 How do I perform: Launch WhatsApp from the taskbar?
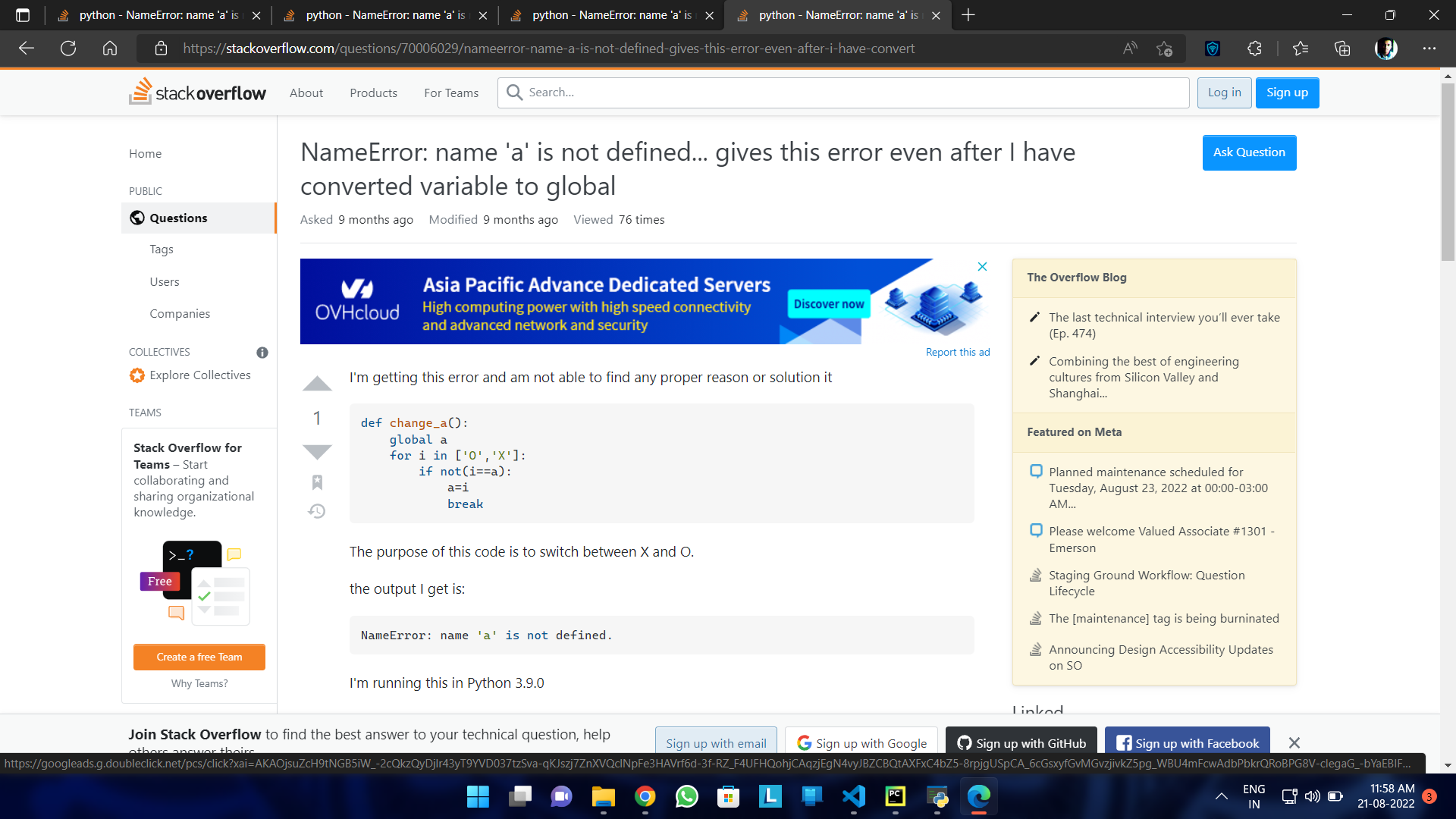tap(686, 797)
